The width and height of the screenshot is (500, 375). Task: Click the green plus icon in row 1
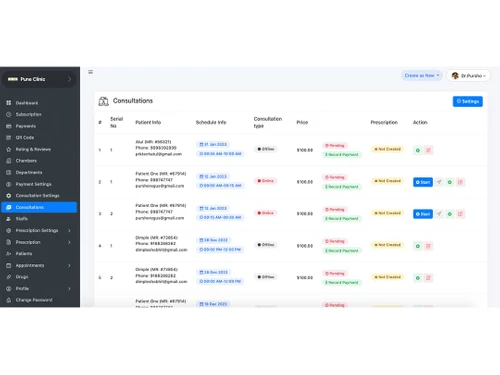pyautogui.click(x=418, y=150)
